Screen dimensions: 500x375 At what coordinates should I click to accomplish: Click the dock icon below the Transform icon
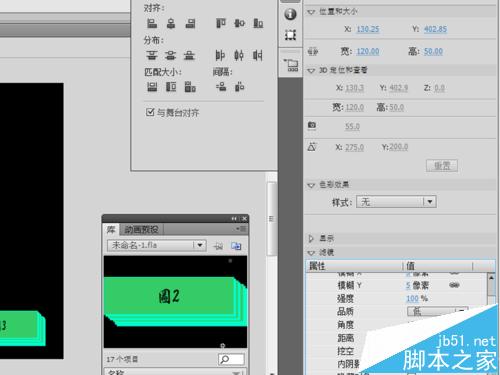click(x=291, y=65)
